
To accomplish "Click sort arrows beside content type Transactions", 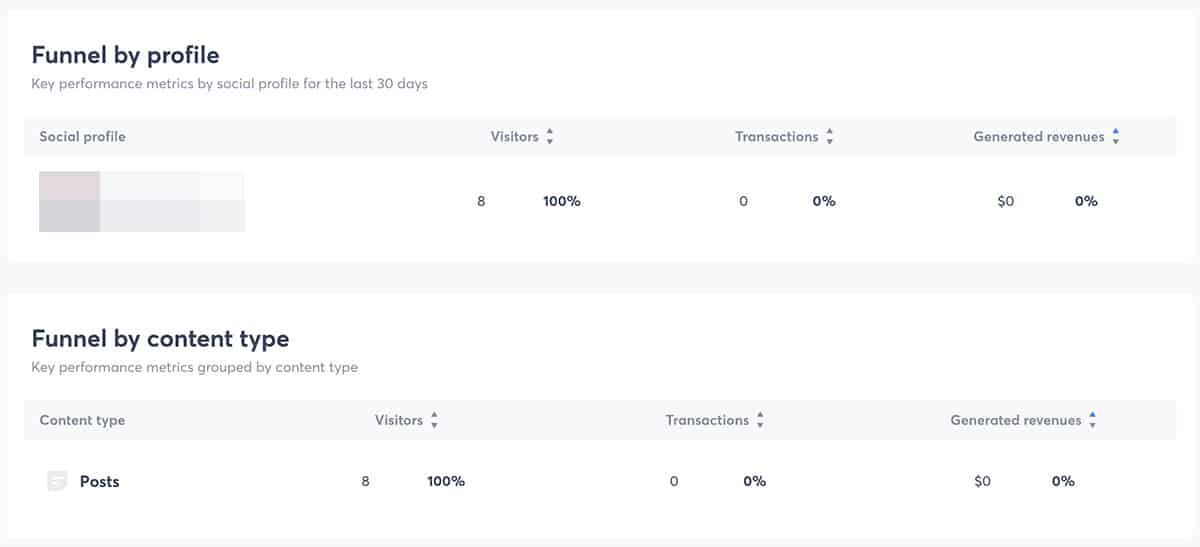I will (760, 421).
